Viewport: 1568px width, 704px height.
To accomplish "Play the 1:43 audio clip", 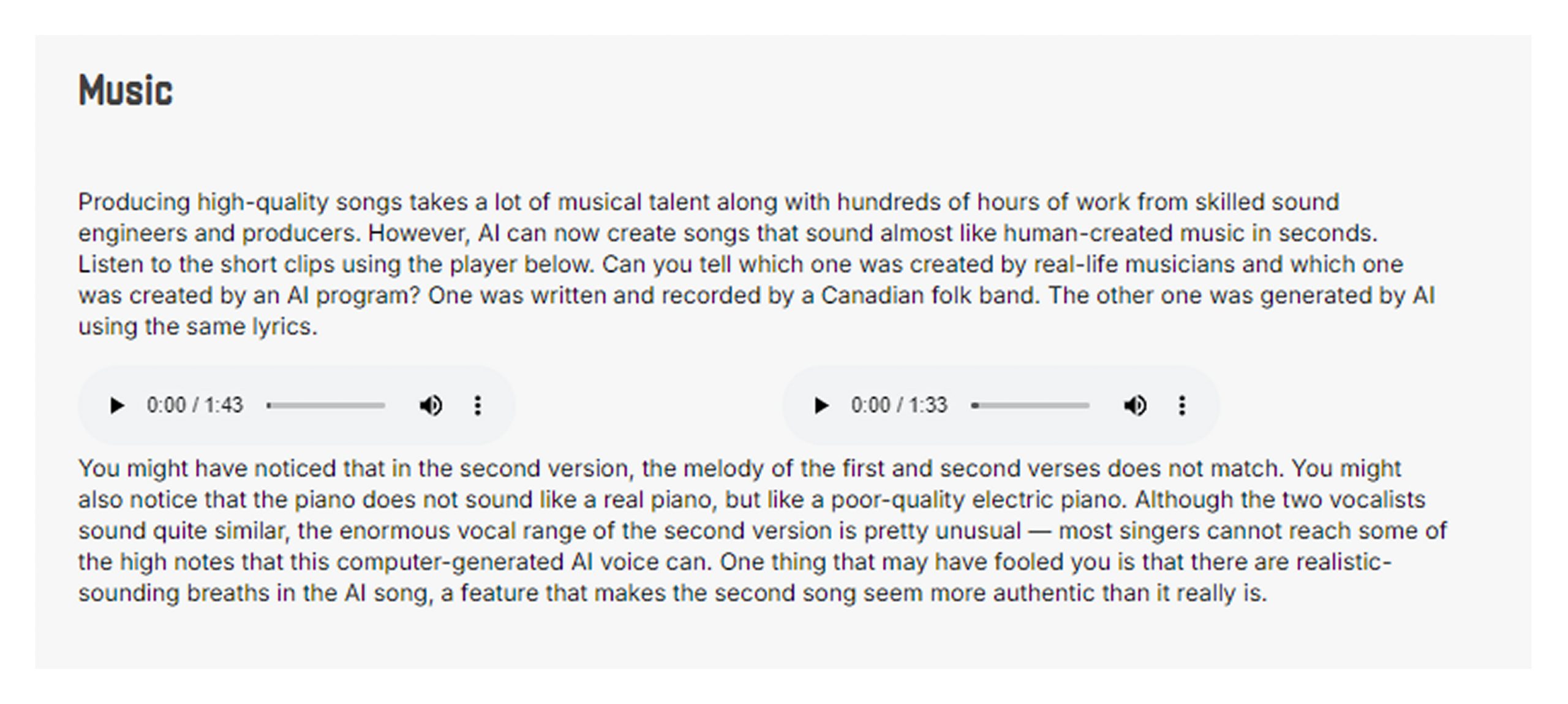I will tap(116, 405).
